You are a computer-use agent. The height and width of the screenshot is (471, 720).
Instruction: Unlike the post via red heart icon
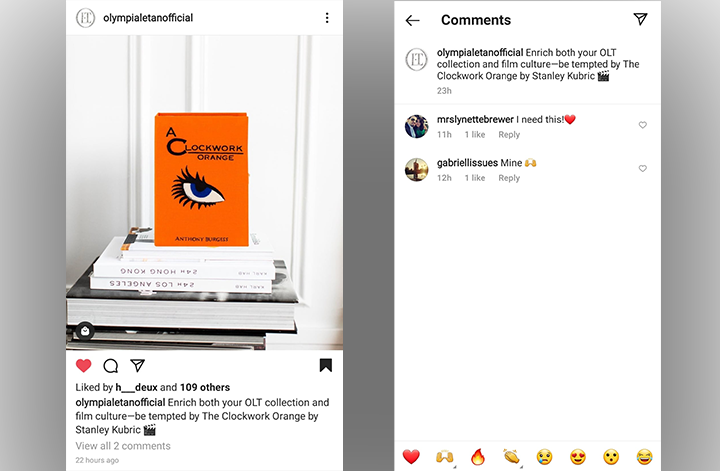pos(84,365)
